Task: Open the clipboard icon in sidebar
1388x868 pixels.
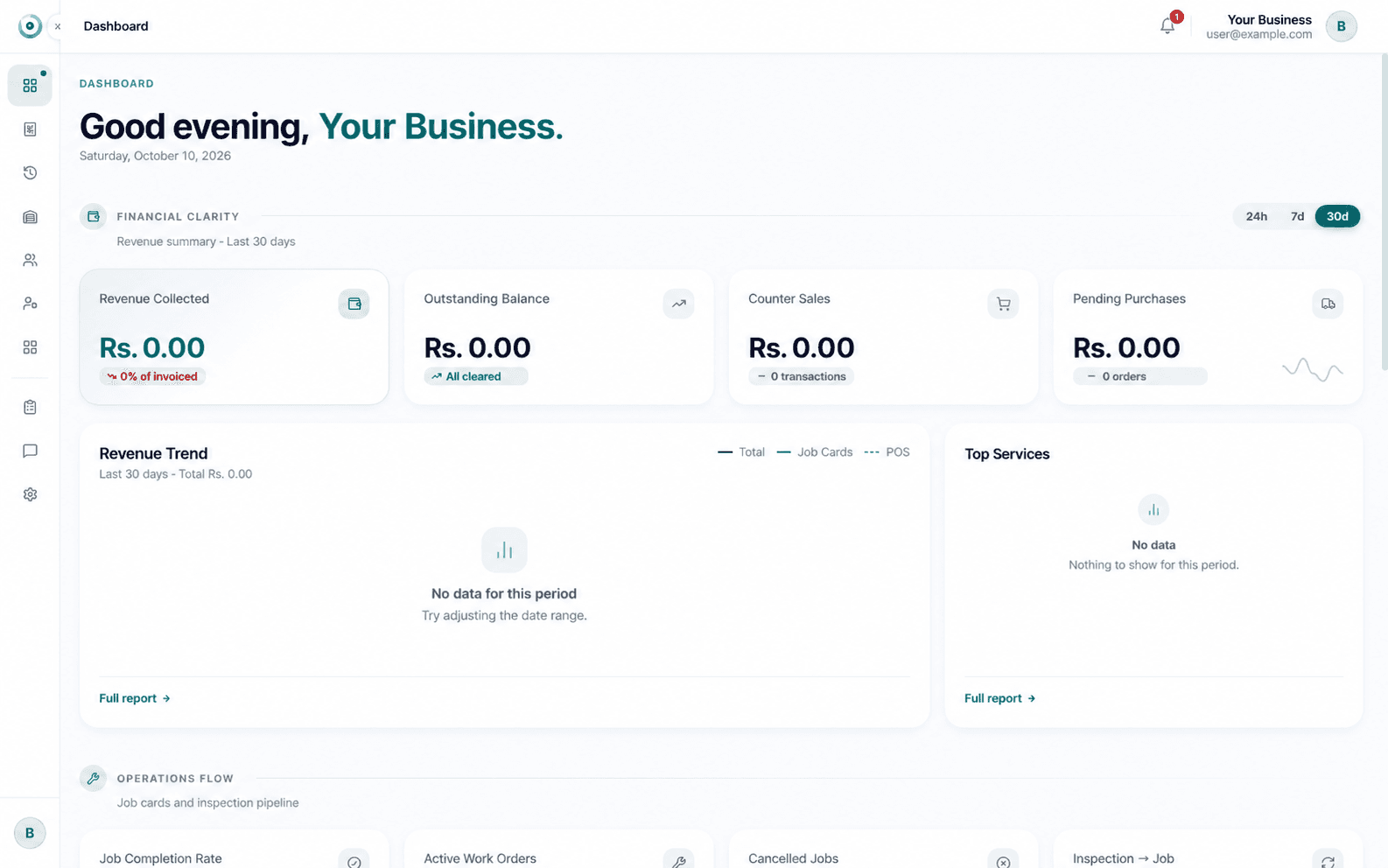Action: tap(30, 407)
